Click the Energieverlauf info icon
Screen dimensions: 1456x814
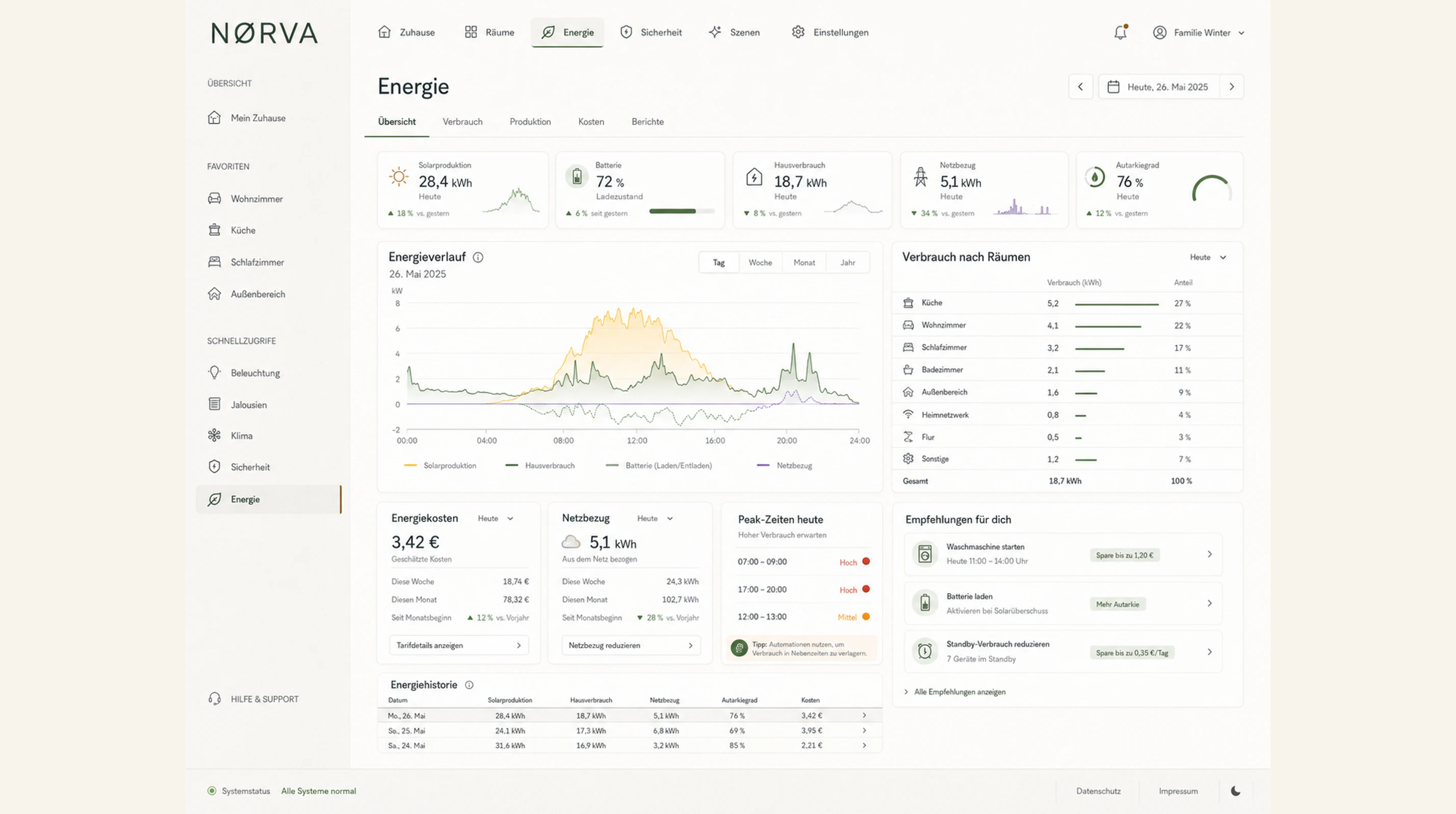pyautogui.click(x=478, y=257)
